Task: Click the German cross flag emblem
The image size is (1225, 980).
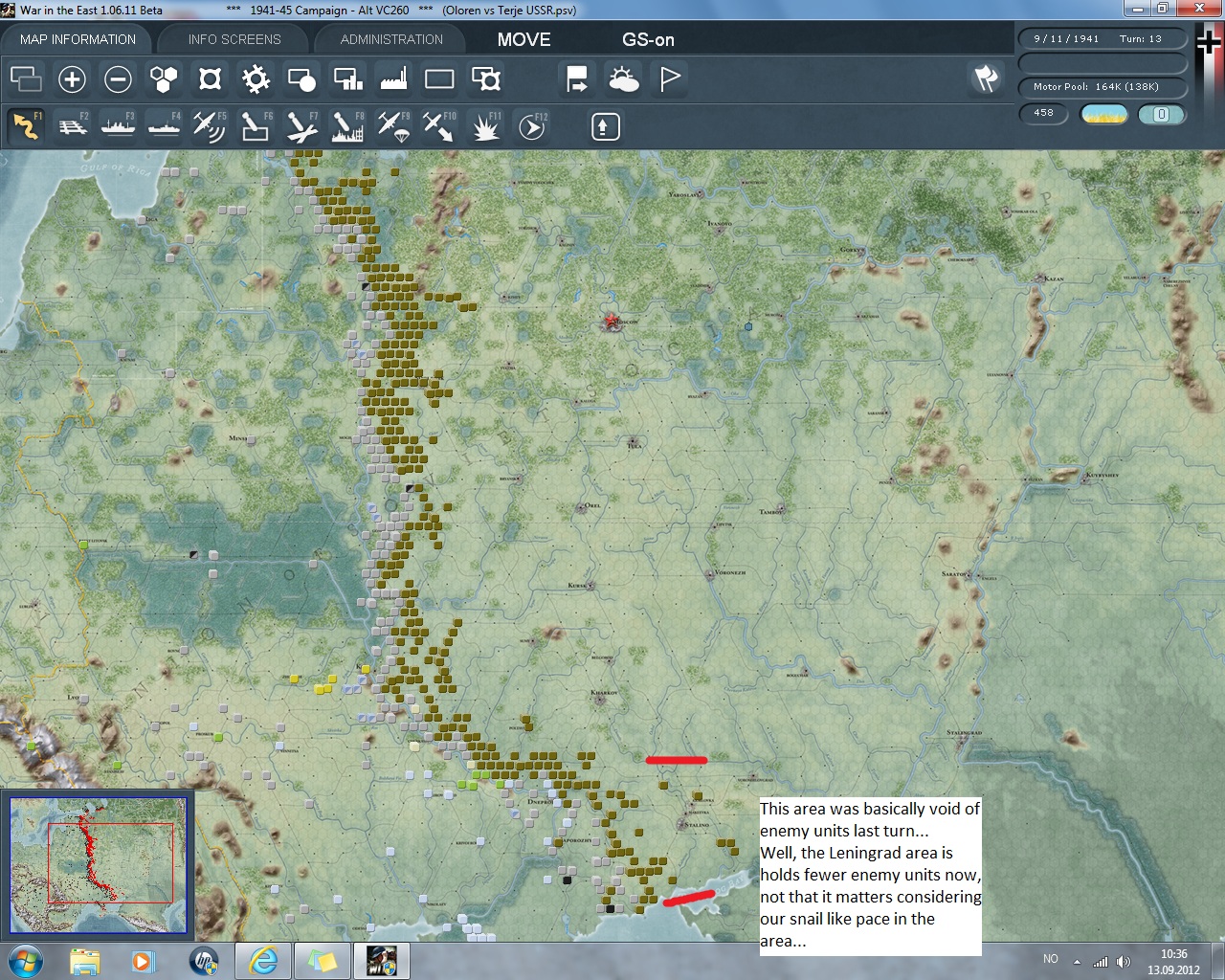Action: click(x=1208, y=43)
